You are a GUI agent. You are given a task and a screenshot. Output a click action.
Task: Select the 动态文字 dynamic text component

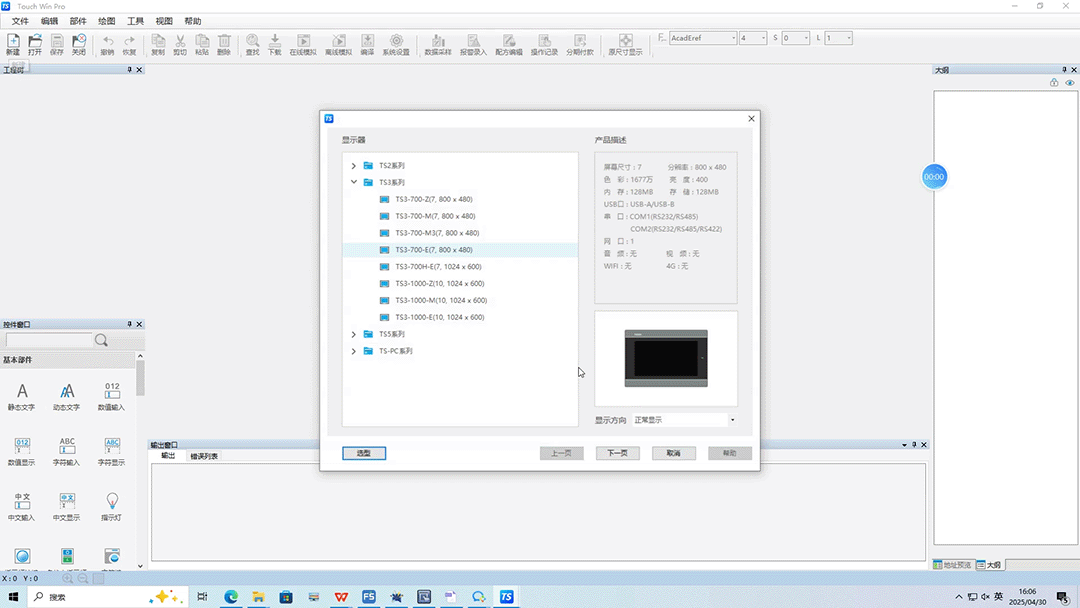click(67, 397)
